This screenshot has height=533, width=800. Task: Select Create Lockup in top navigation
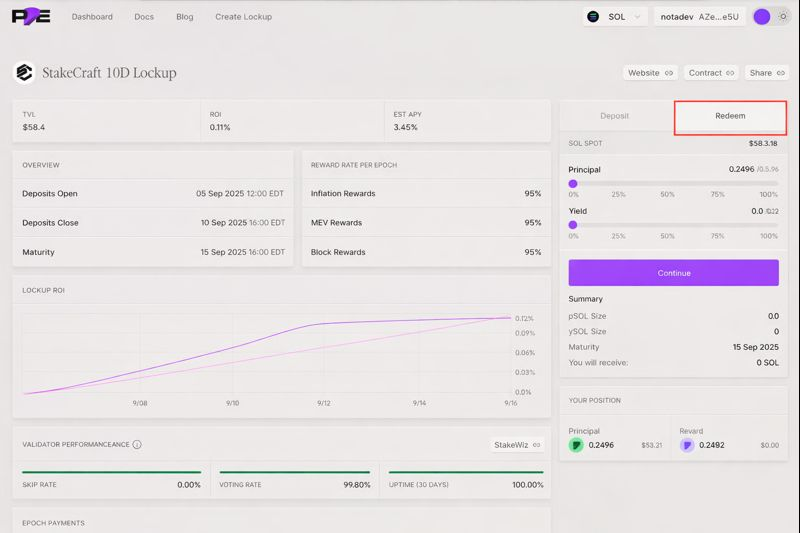coord(243,17)
